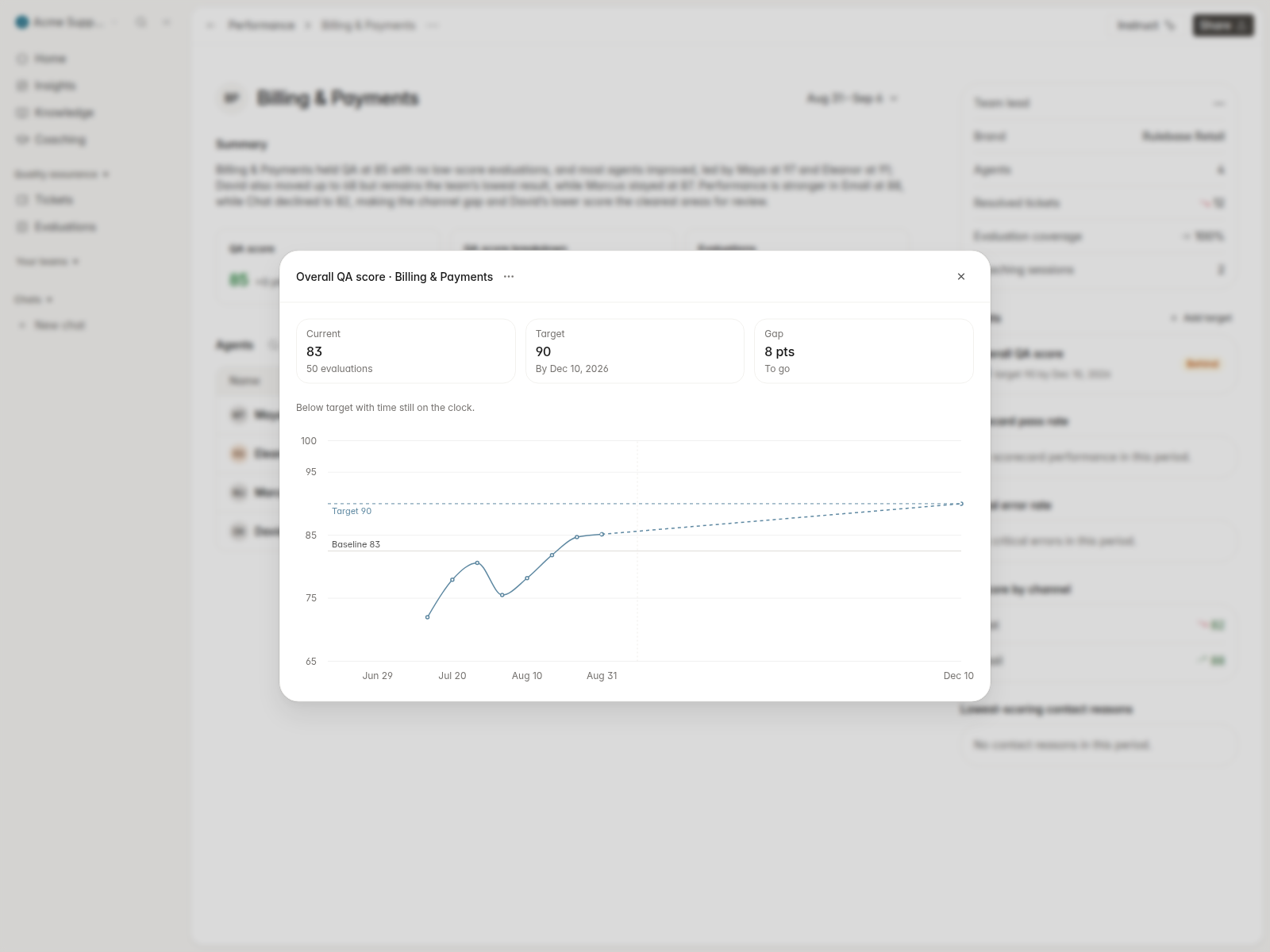Click the dark Share button in the top bar
Viewport: 1270px width, 952px height.
point(1223,25)
